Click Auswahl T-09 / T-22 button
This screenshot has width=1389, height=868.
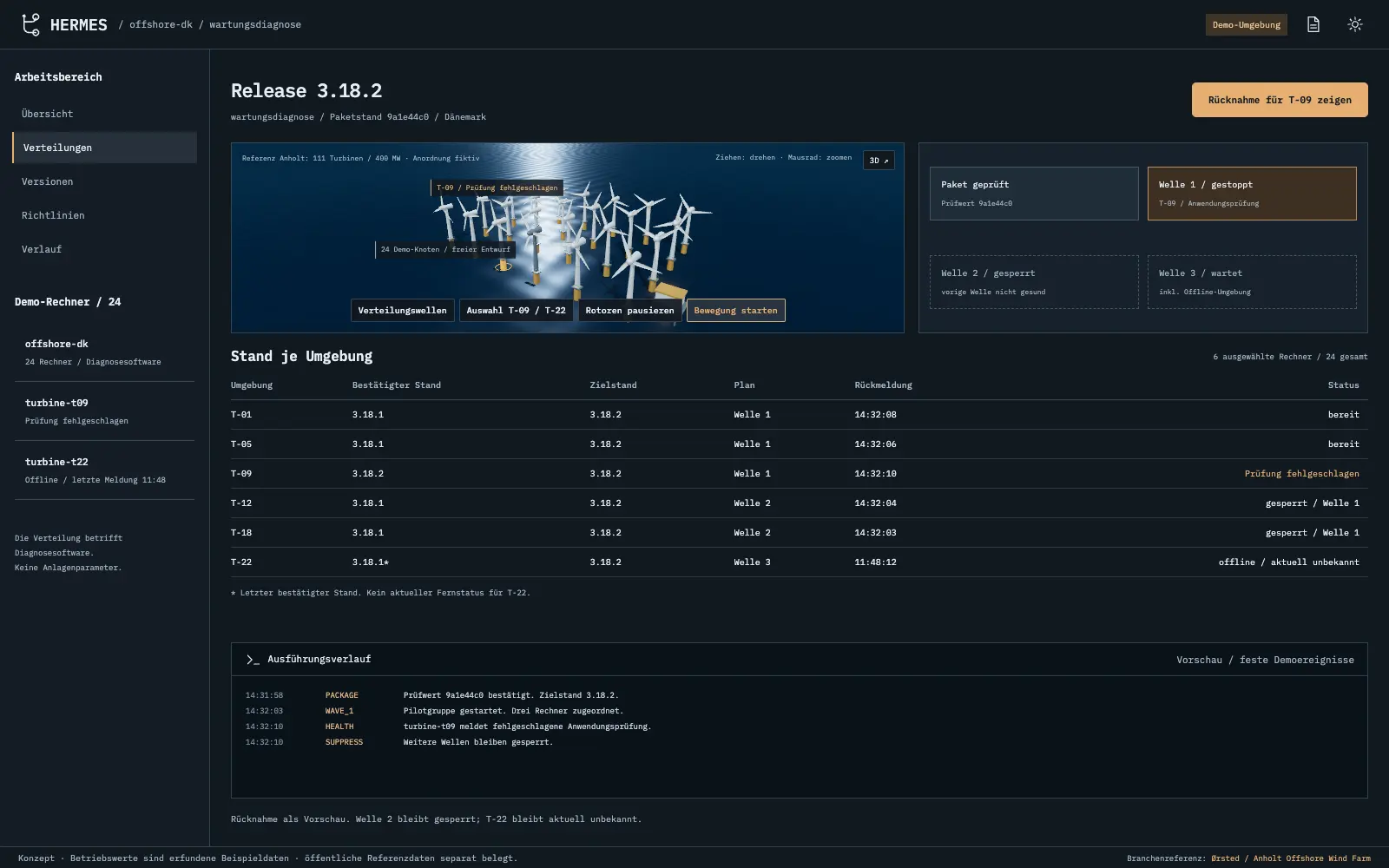click(516, 310)
